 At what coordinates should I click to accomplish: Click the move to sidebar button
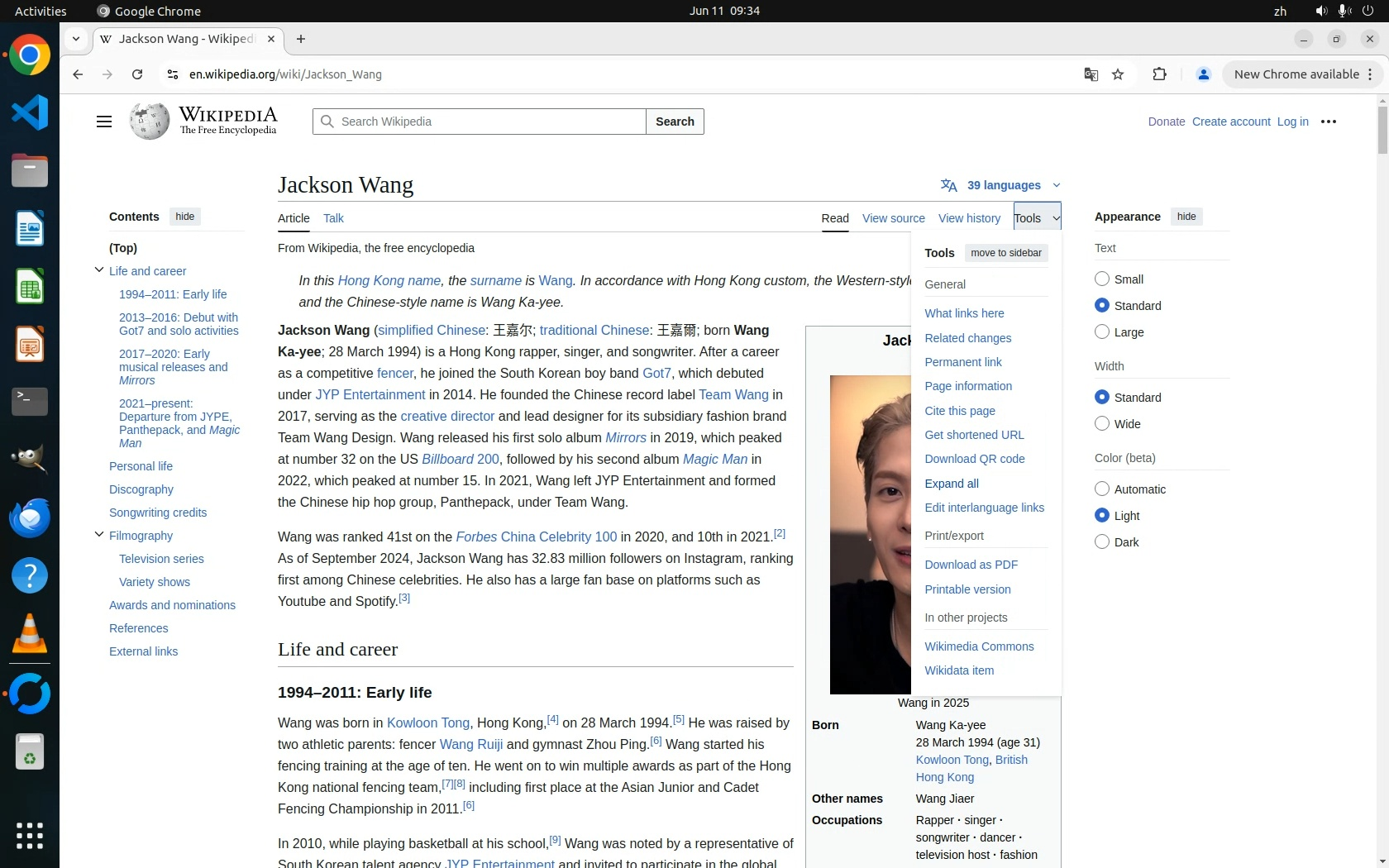click(1005, 253)
